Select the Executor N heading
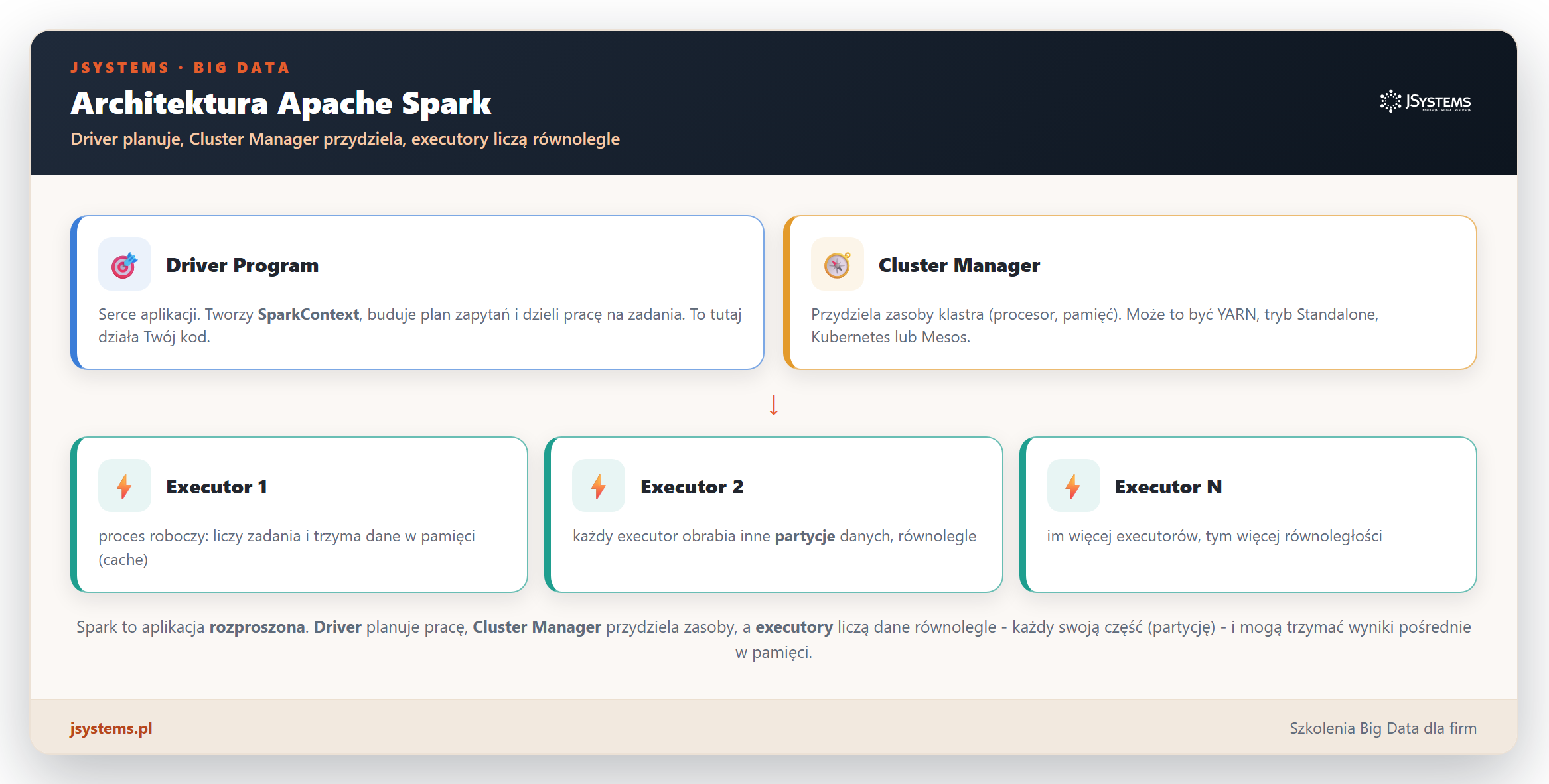This screenshot has width=1549, height=784. (1168, 487)
